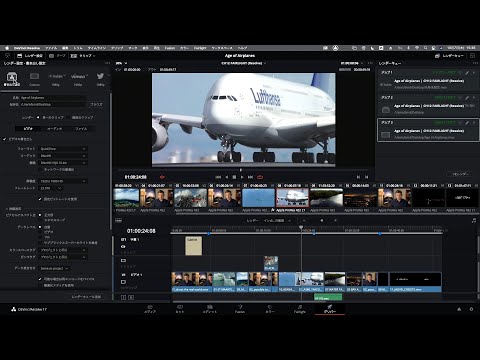
Task: Open the Media page icon
Action: point(150,309)
